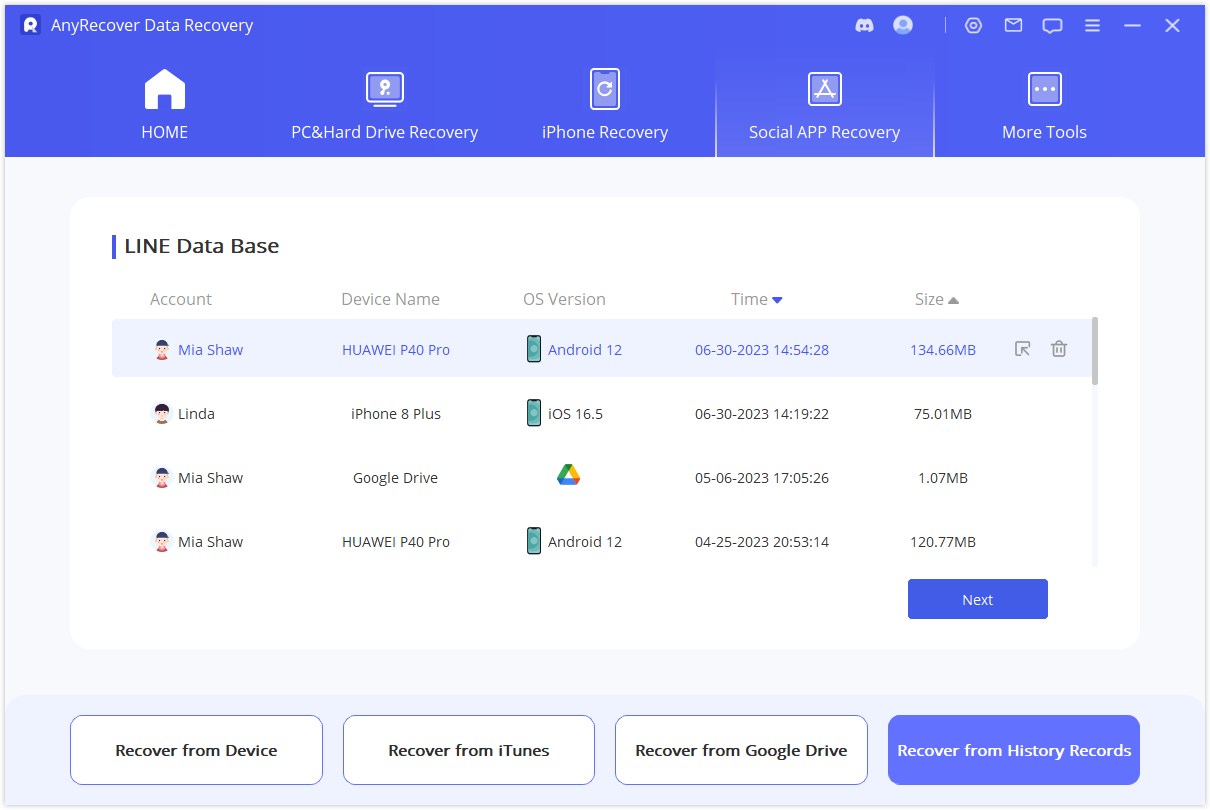This screenshot has height=810, width=1210.
Task: Open More Tools
Action: pos(1044,103)
